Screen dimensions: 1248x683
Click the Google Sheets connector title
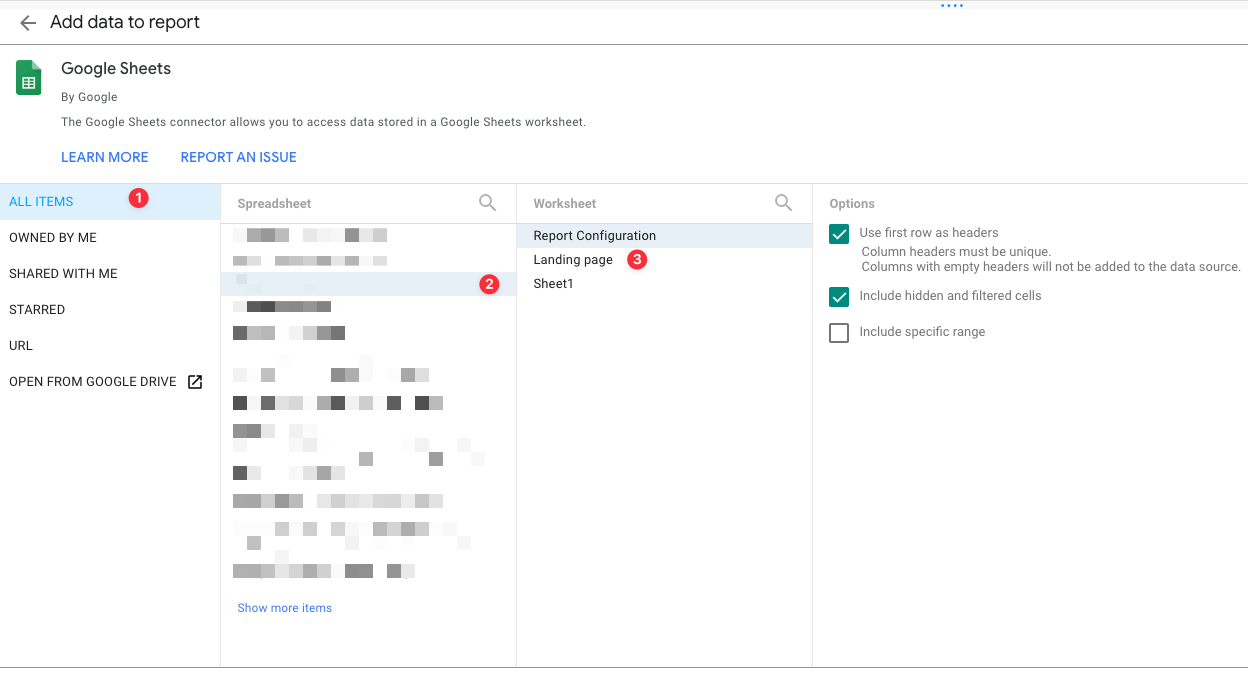(x=116, y=69)
